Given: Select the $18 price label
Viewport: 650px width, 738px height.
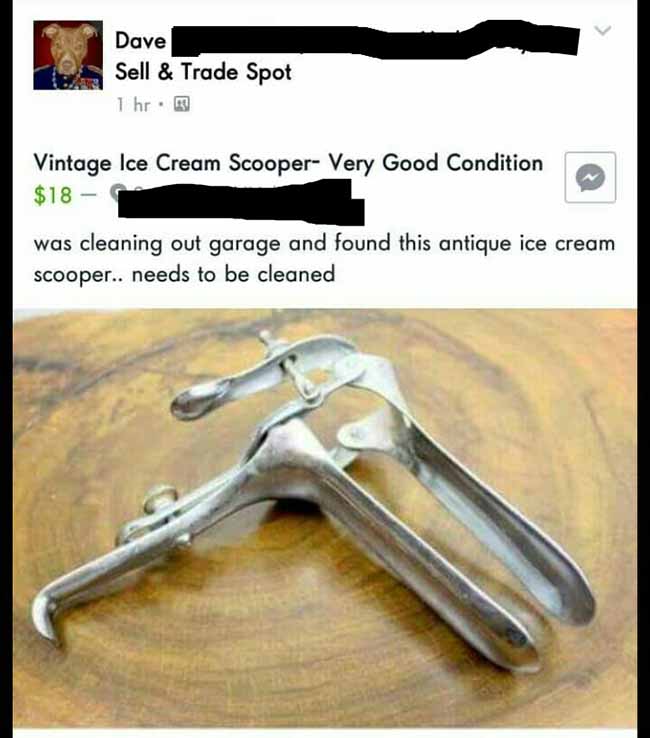Looking at the screenshot, I should click(x=53, y=195).
